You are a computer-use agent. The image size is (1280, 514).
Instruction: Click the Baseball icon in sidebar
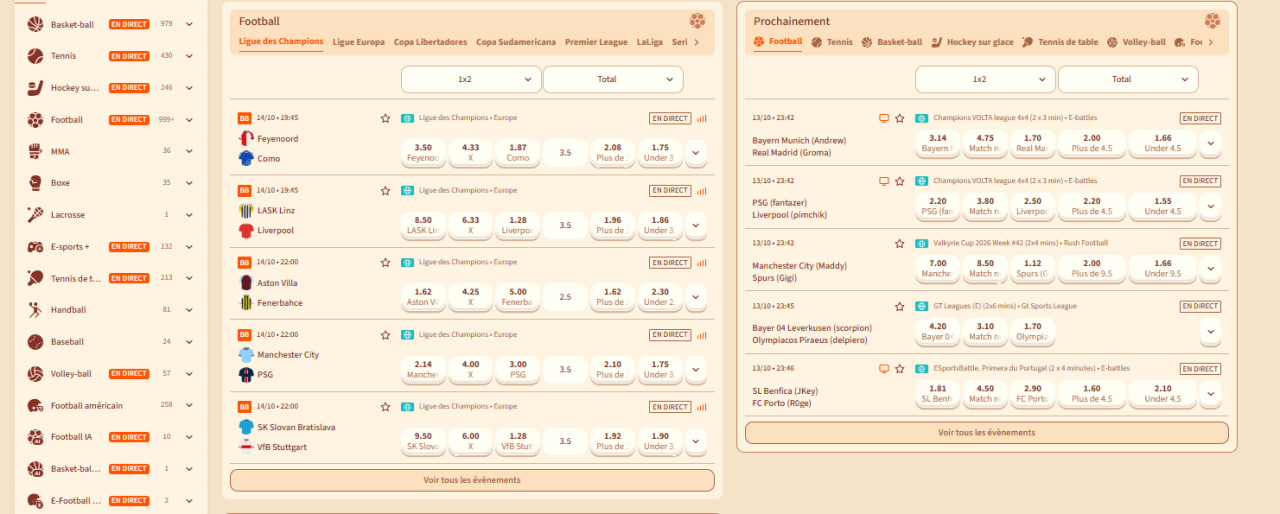pos(35,342)
